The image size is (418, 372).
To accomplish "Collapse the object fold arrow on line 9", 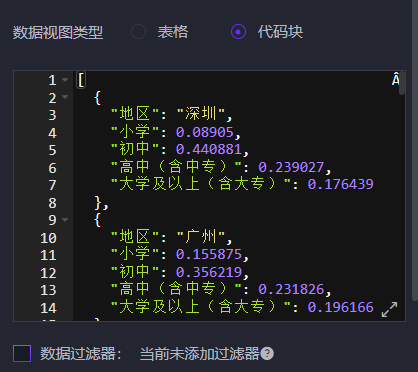I will [65, 220].
